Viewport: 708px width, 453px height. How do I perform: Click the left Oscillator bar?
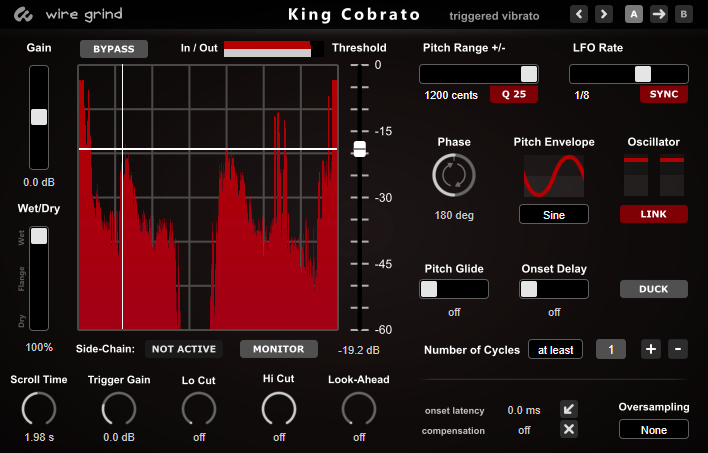(636, 176)
